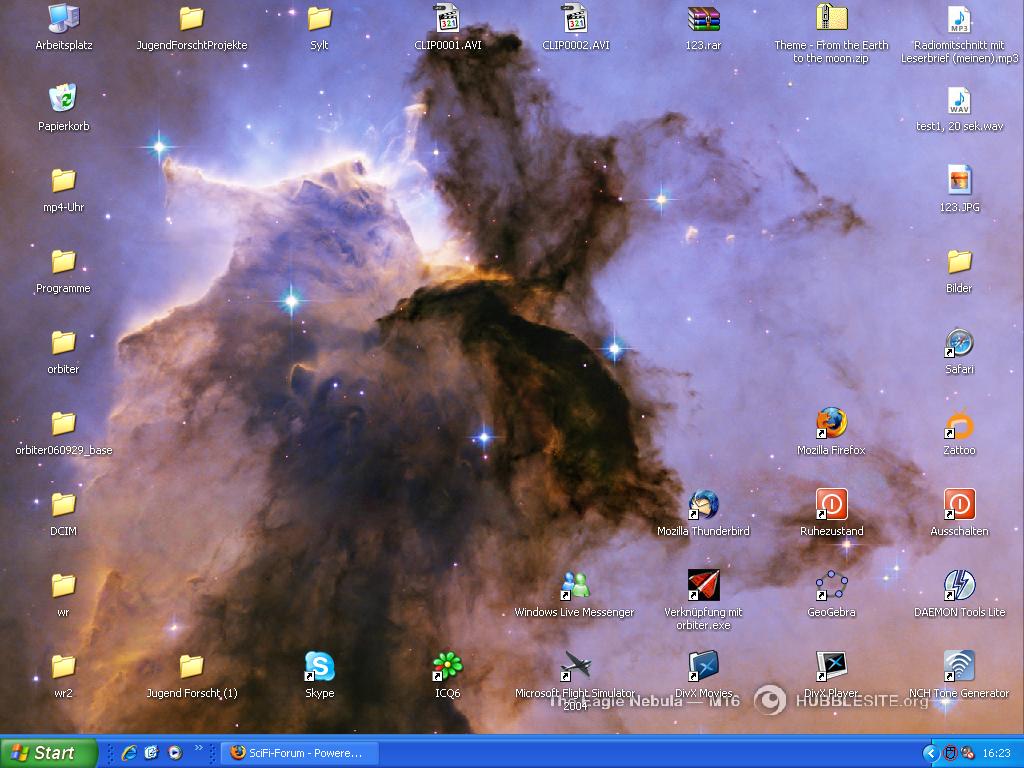
Task: Click the Papierkorb recycle bin
Action: [63, 100]
